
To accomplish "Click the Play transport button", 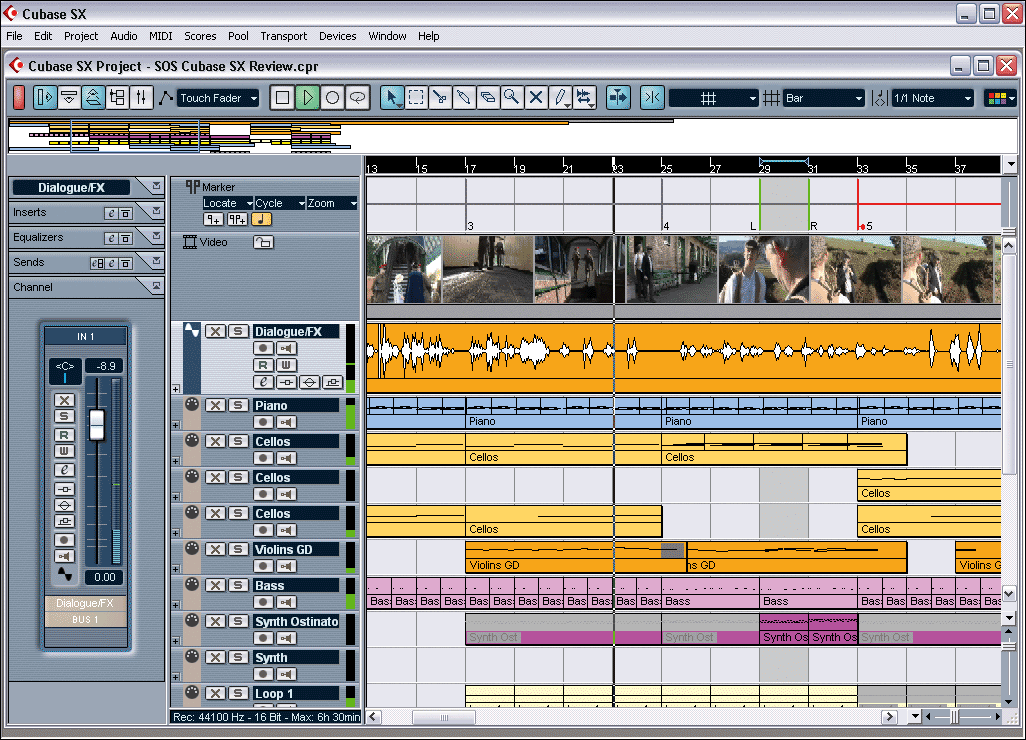I will pyautogui.click(x=308, y=98).
